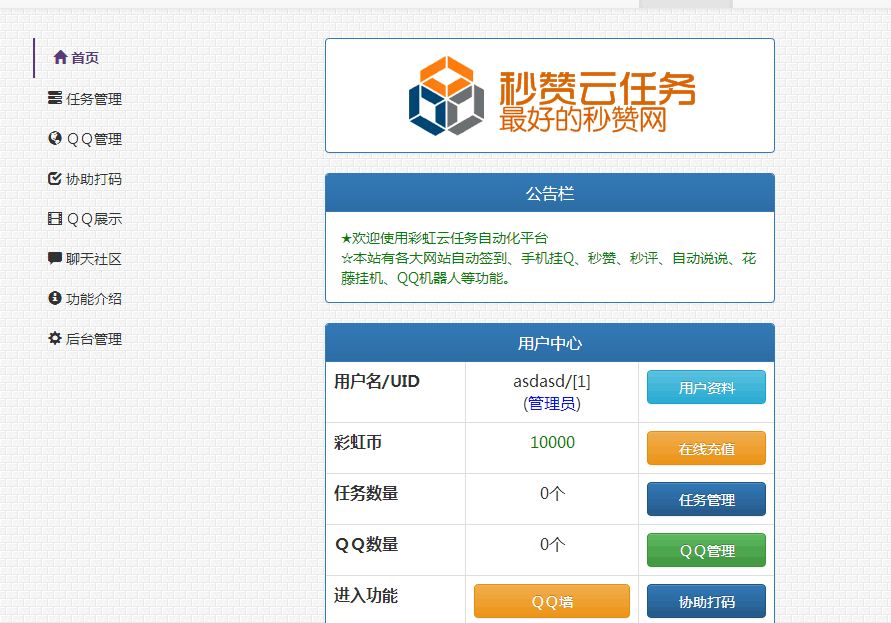
Task: Open 聊天社区 from the sidebar
Action: (x=85, y=259)
